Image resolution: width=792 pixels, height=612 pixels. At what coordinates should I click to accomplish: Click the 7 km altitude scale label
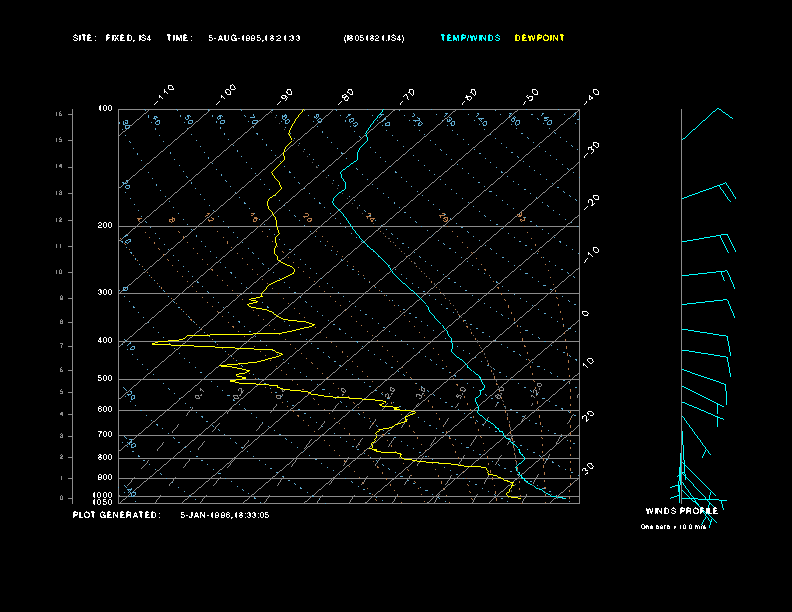[x=62, y=346]
